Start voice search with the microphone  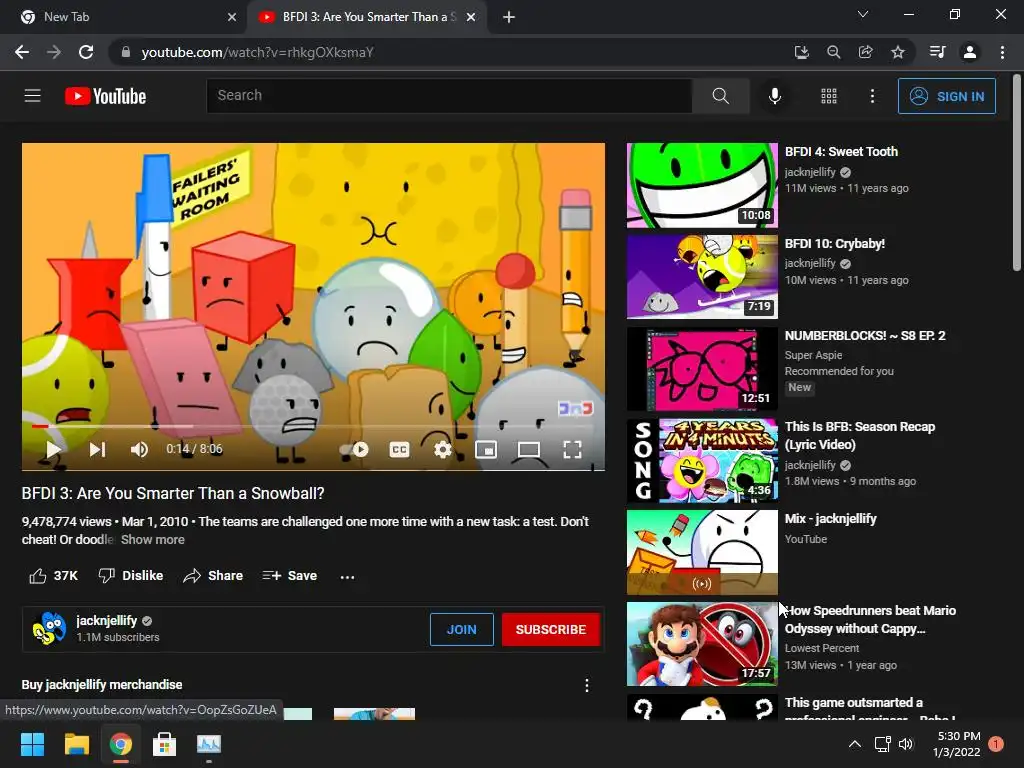(775, 96)
